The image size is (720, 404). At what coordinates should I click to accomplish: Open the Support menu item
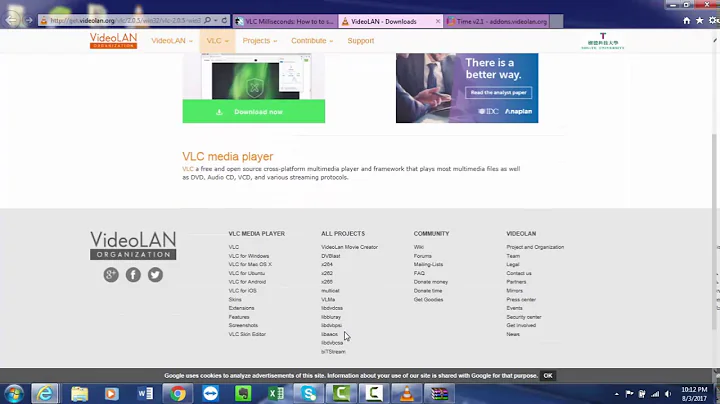coord(360,40)
